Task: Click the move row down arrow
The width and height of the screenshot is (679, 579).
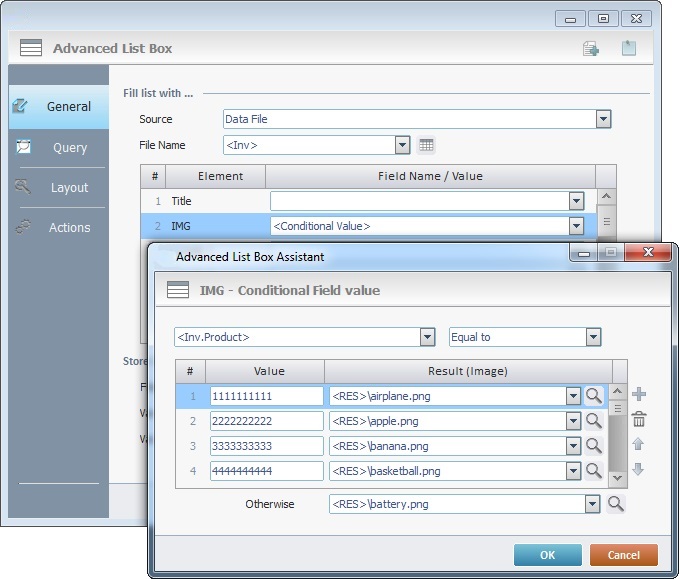Action: click(639, 469)
